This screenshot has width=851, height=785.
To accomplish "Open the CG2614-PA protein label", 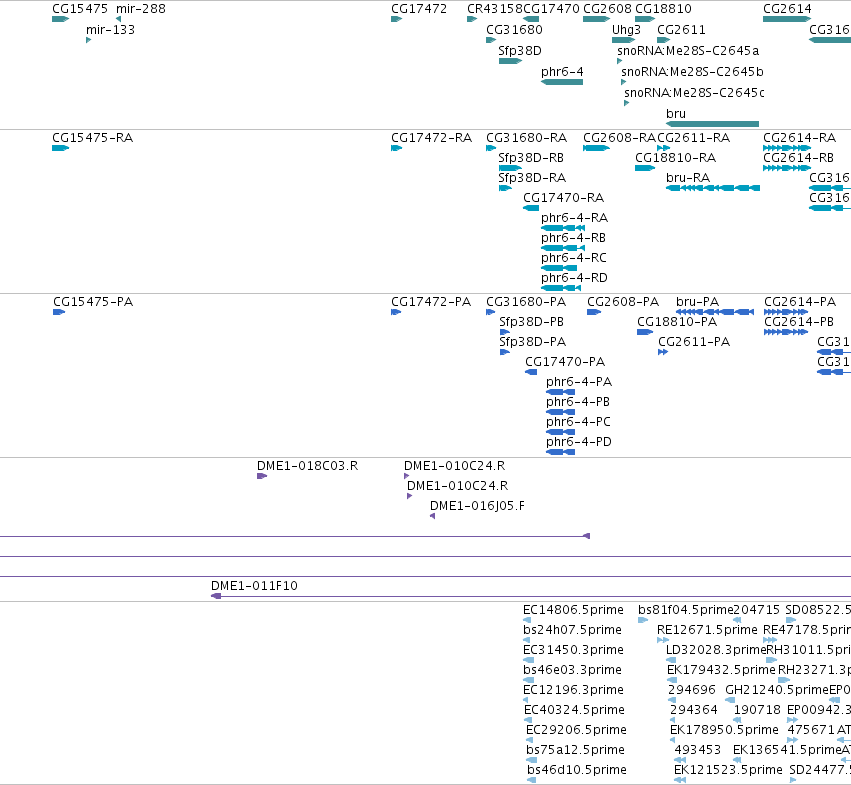I will click(x=800, y=302).
